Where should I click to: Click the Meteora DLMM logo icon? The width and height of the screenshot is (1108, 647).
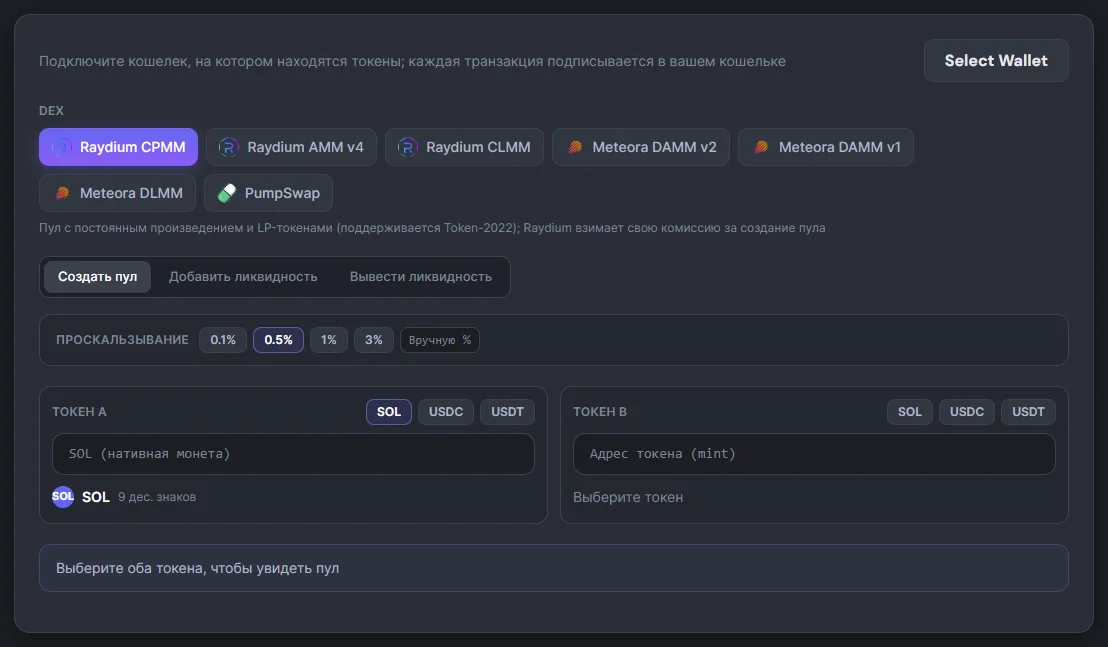62,193
